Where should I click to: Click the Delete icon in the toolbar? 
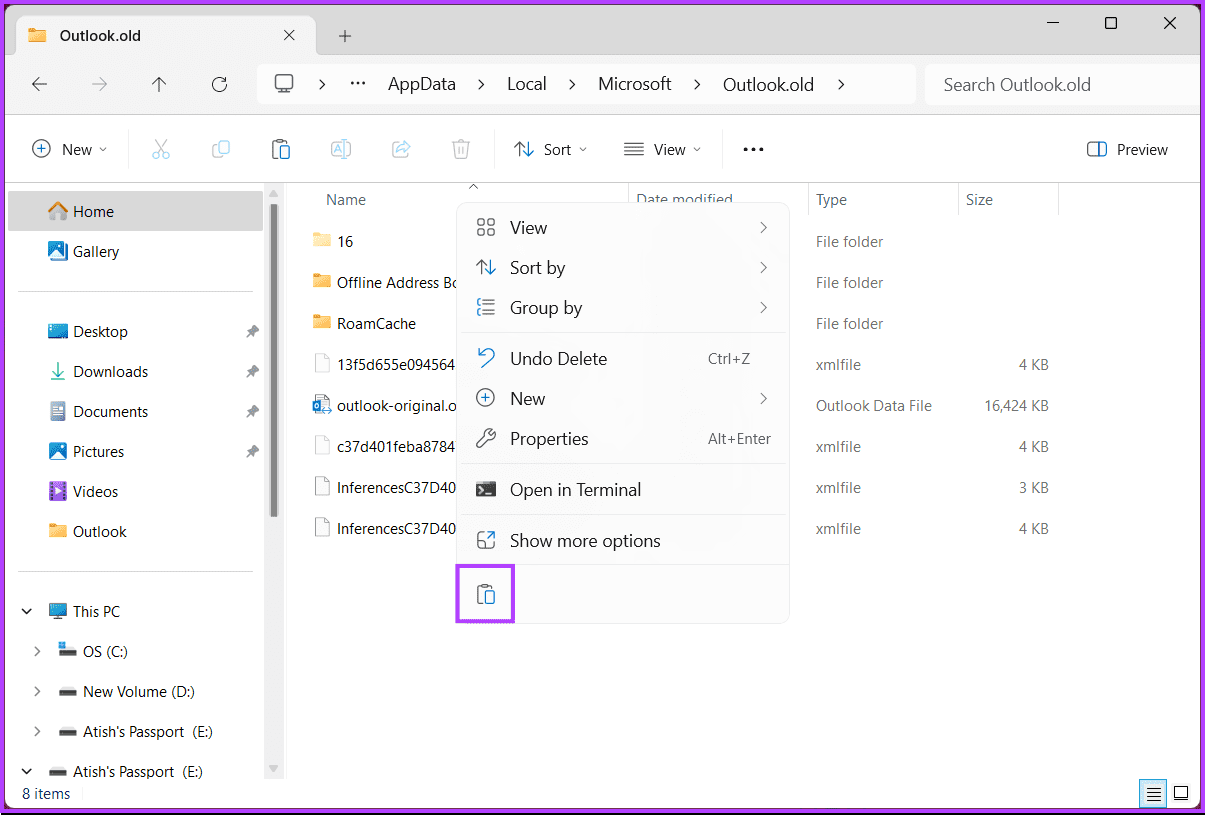click(x=460, y=148)
